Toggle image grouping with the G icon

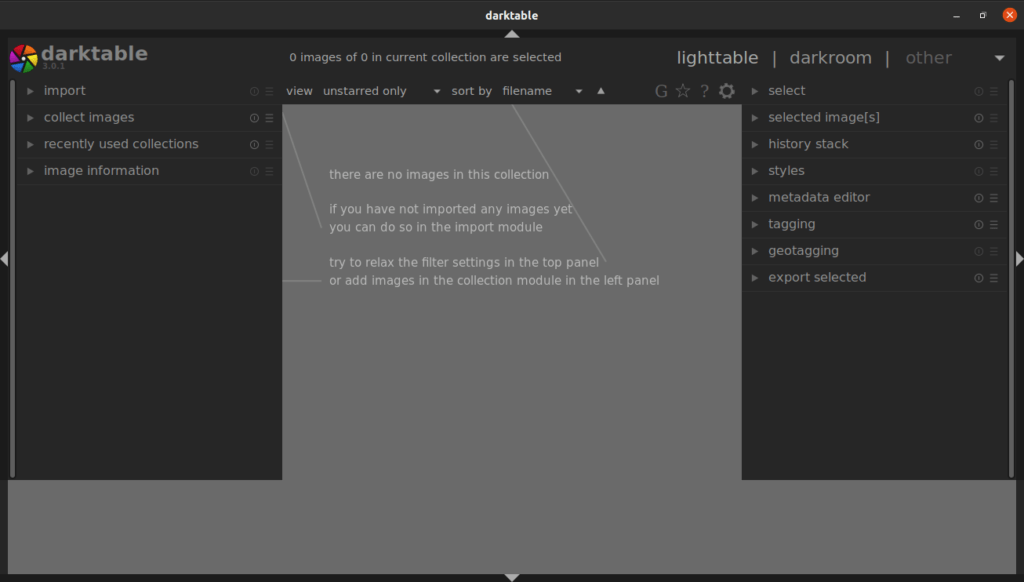click(x=661, y=91)
